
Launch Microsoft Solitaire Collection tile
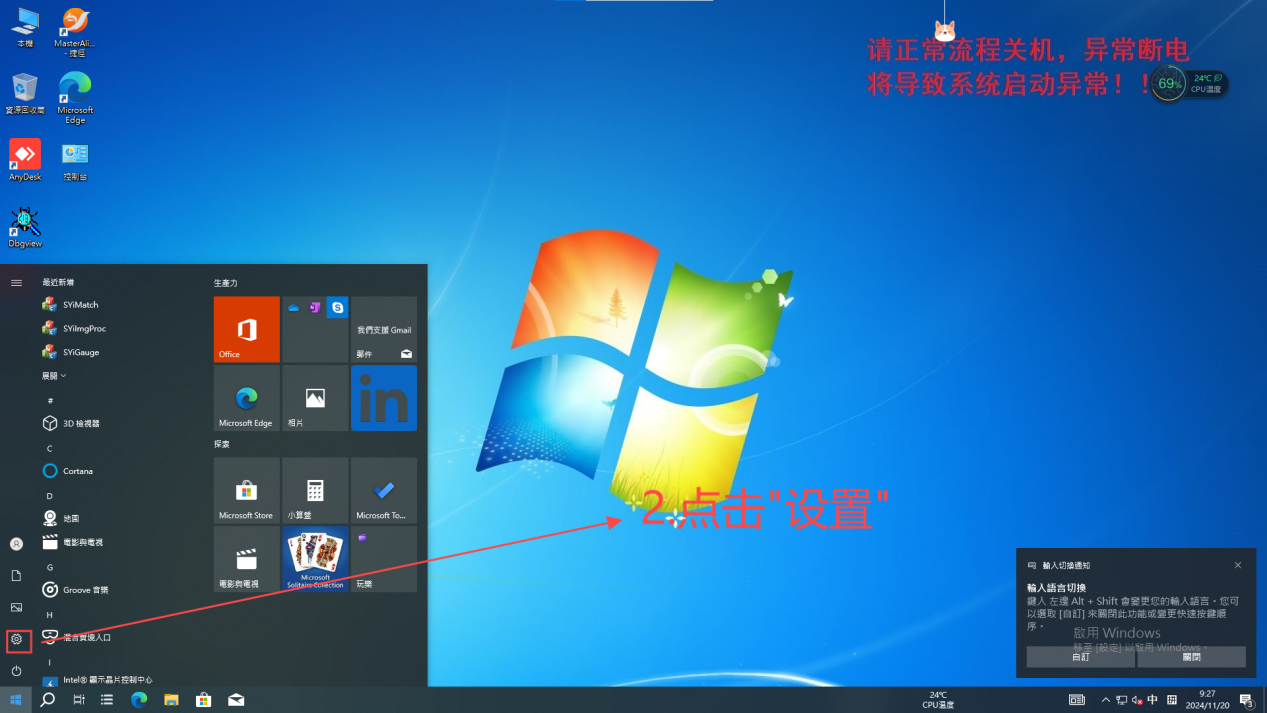[x=315, y=559]
